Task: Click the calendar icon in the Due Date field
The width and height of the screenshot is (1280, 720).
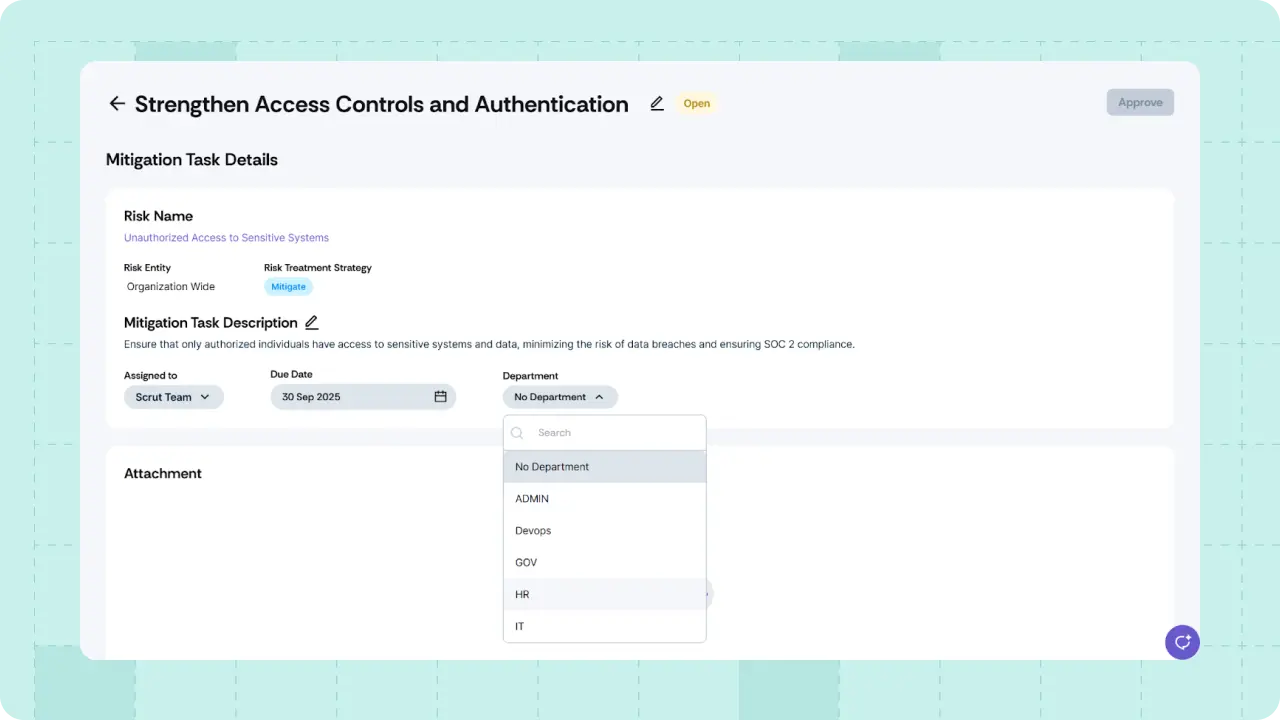Action: pos(440,396)
